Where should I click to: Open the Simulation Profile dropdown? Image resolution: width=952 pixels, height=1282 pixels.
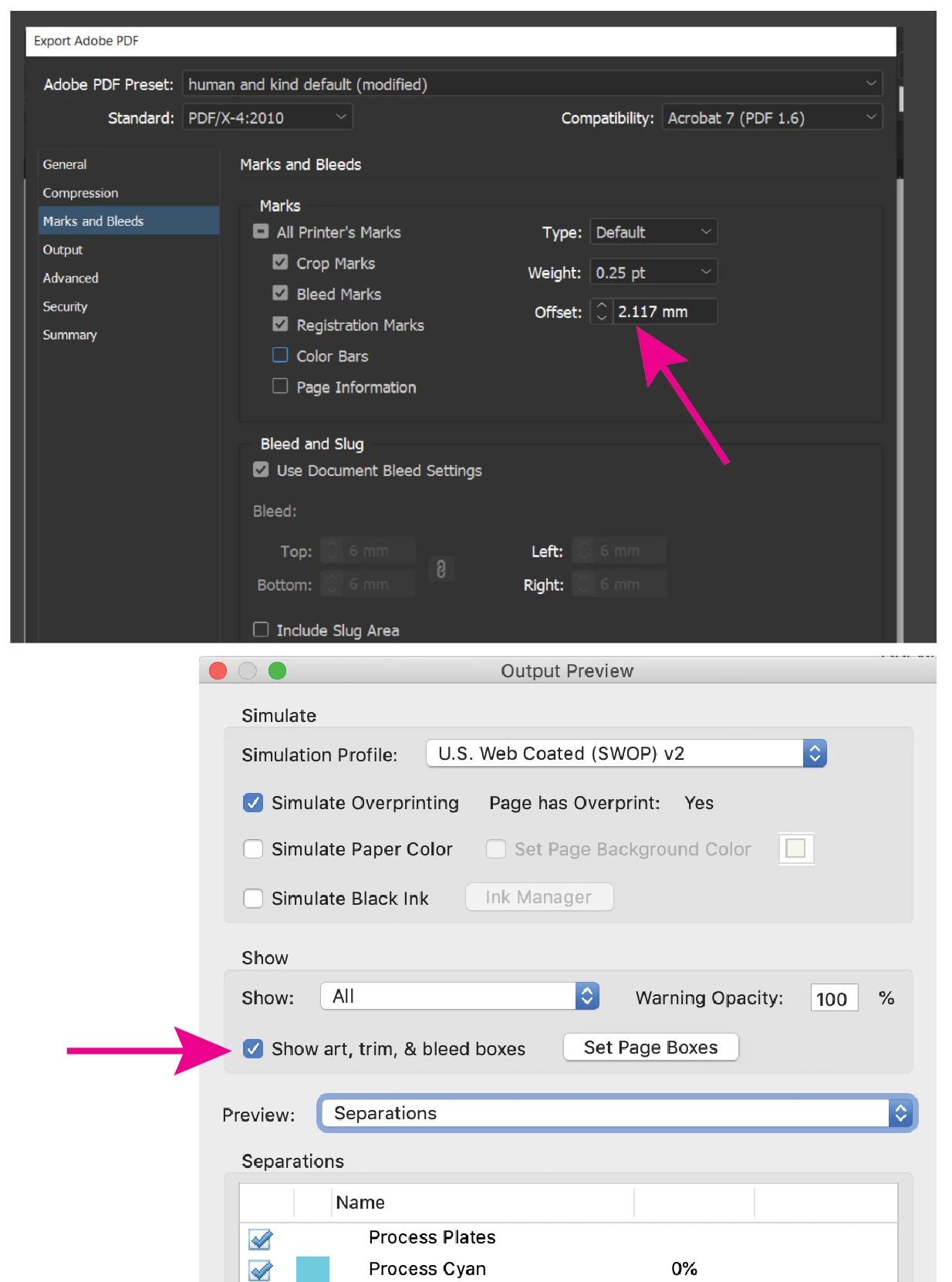tap(626, 753)
